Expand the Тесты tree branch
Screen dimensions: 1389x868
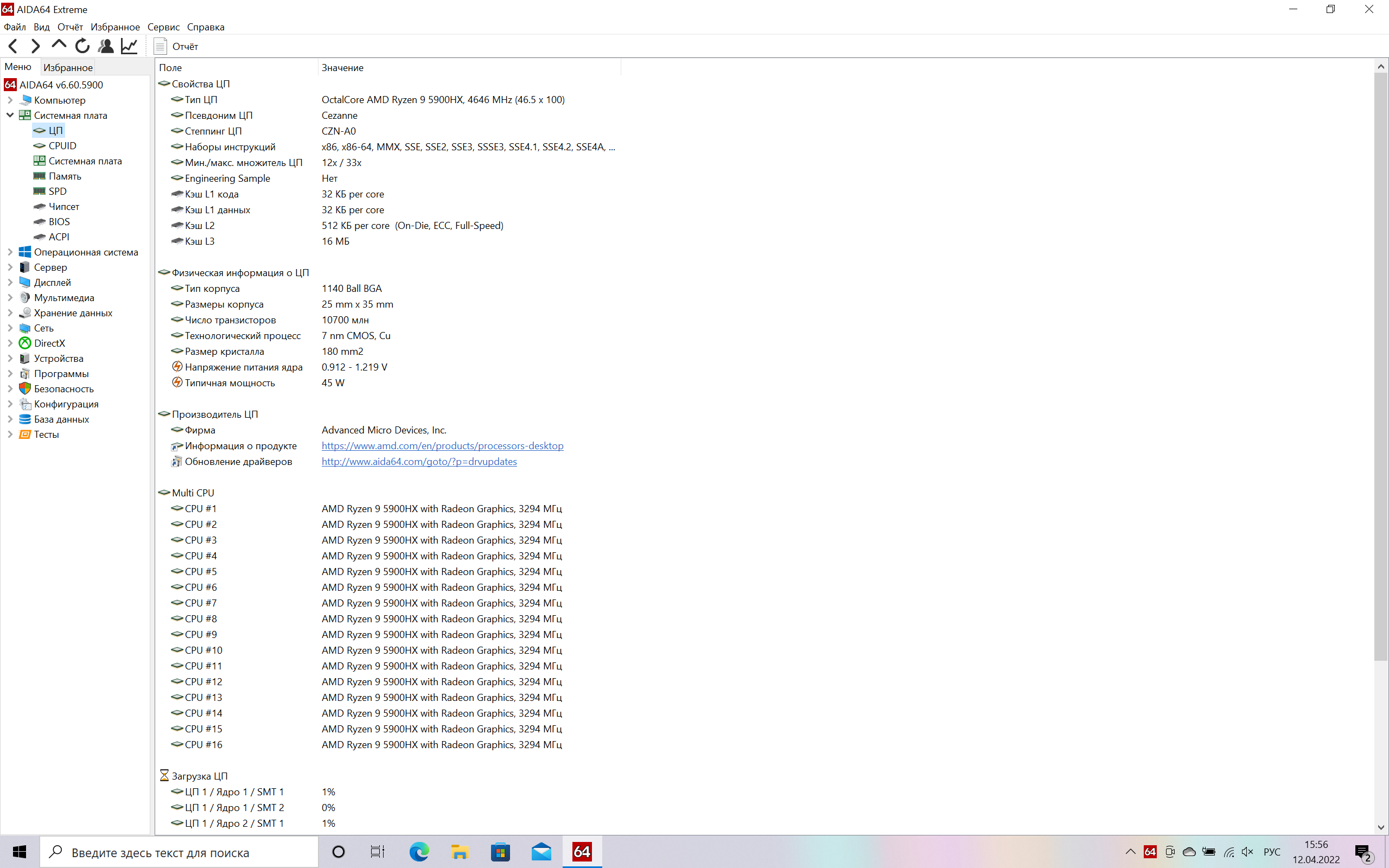[10, 435]
